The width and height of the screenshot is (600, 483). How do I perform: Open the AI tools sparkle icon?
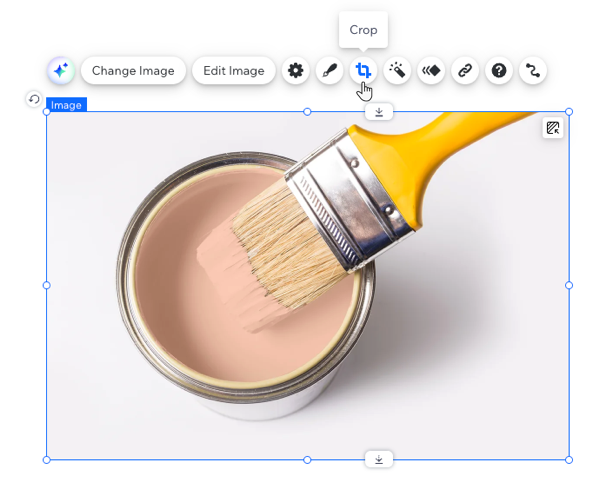[61, 70]
